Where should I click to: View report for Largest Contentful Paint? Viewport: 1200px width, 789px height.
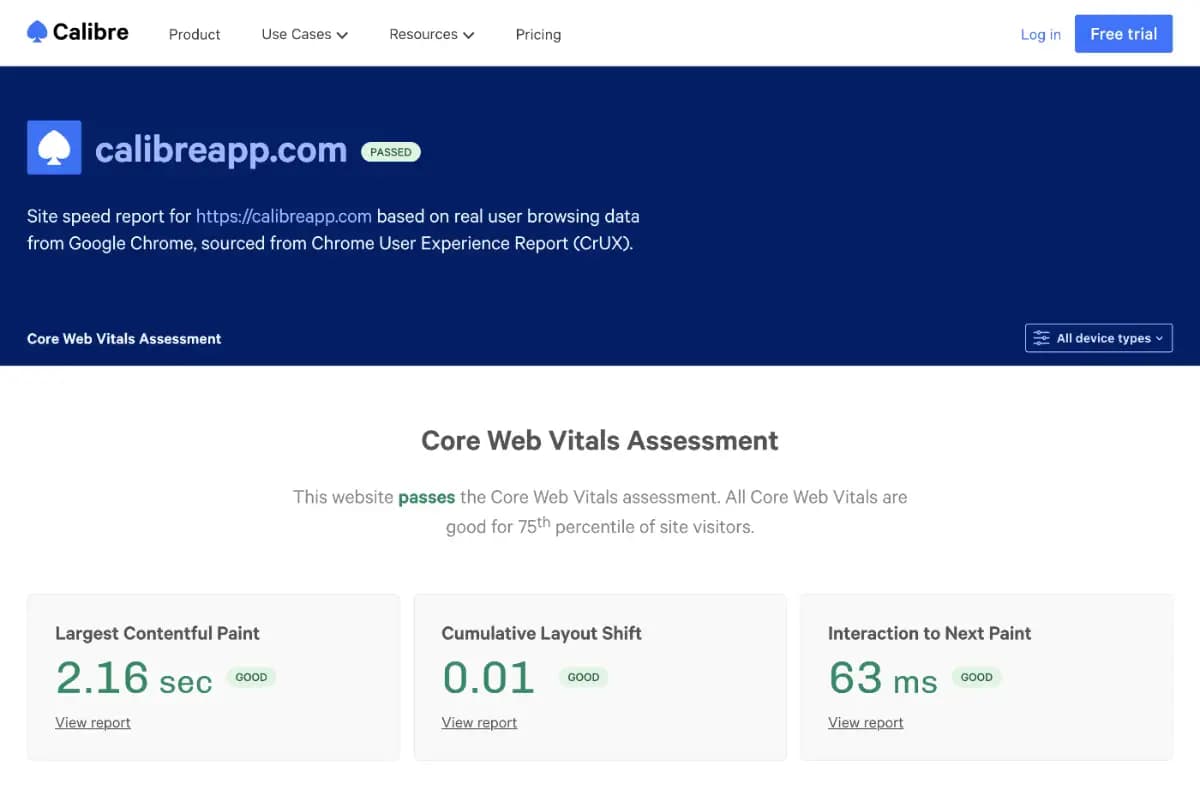click(x=92, y=722)
